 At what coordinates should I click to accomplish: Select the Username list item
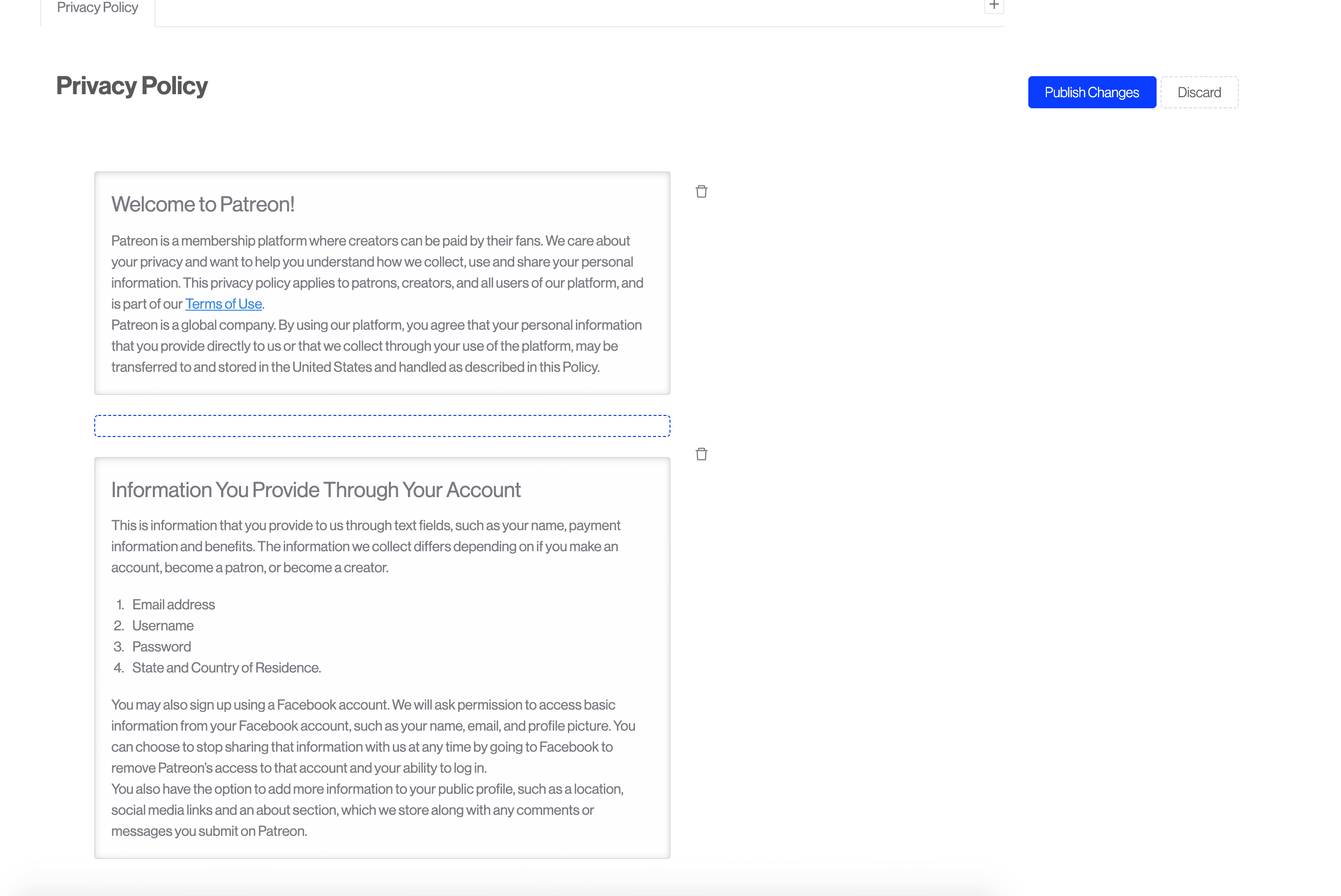click(163, 626)
